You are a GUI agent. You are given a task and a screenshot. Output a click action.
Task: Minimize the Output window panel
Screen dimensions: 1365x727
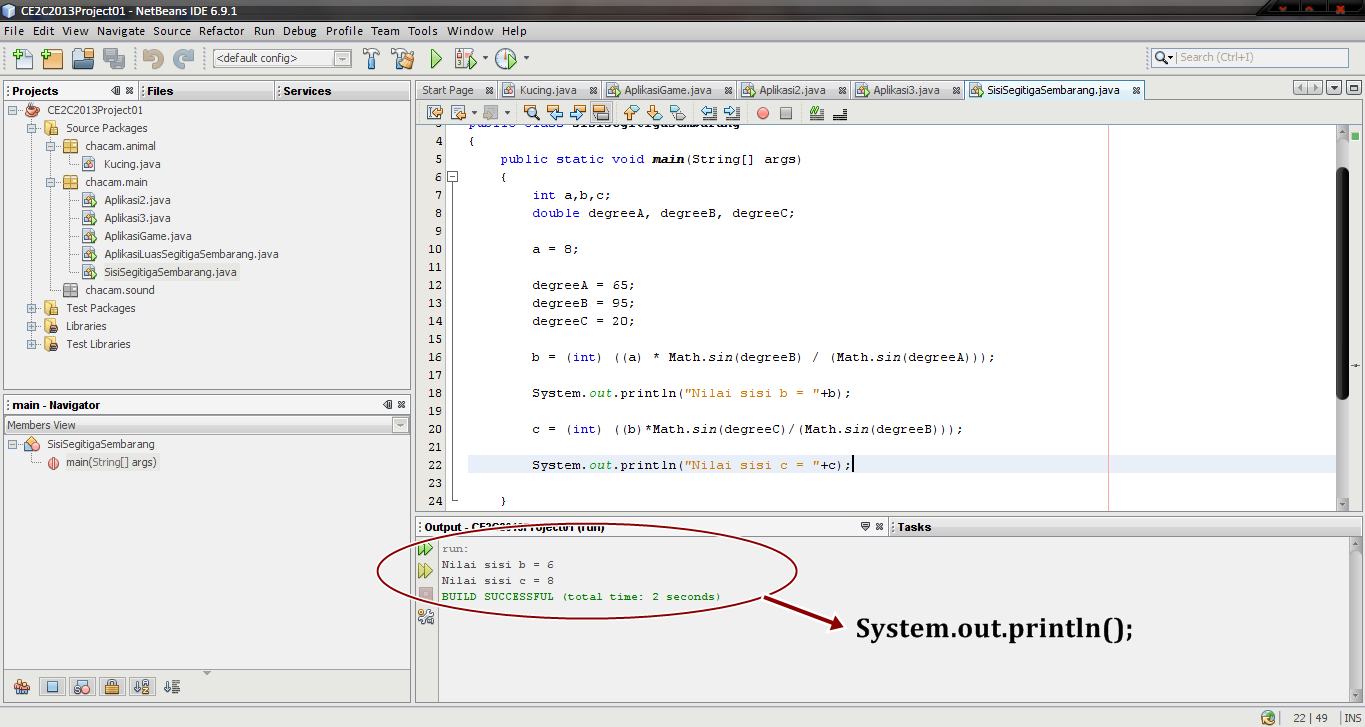(x=865, y=527)
